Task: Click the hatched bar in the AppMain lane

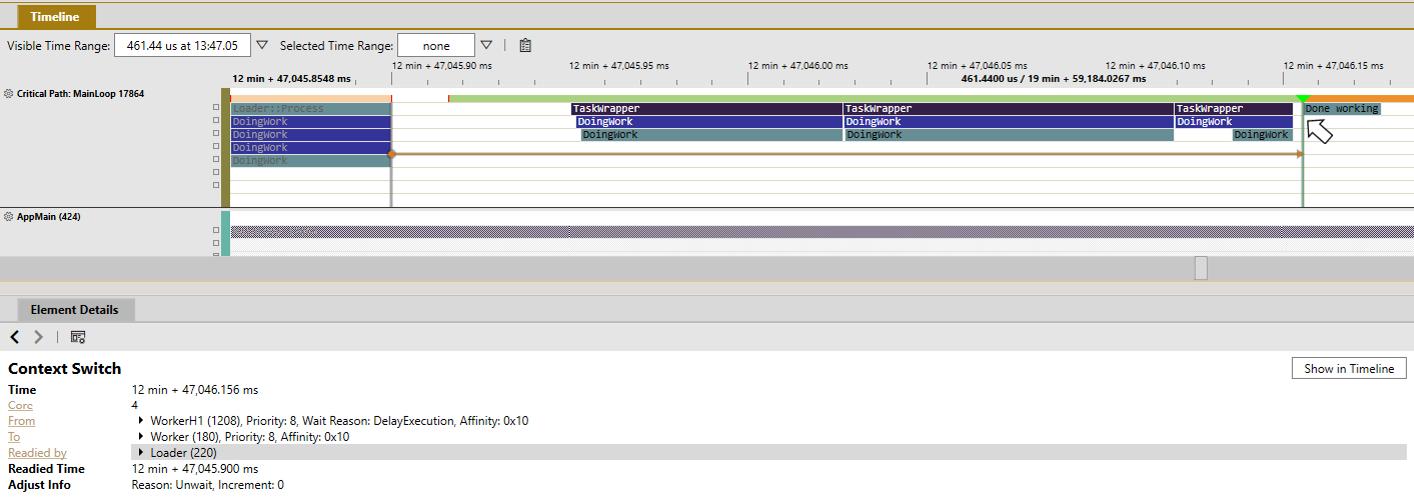Action: point(822,231)
